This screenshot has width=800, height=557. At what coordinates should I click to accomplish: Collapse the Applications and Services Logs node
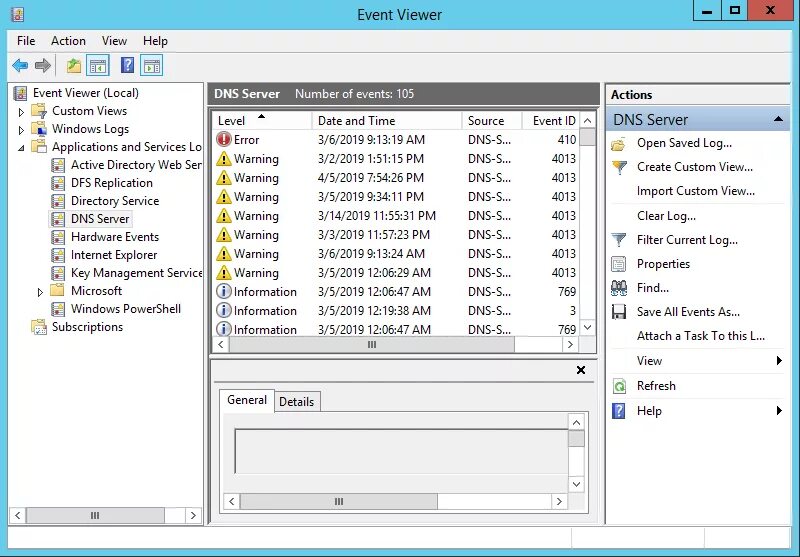21,148
